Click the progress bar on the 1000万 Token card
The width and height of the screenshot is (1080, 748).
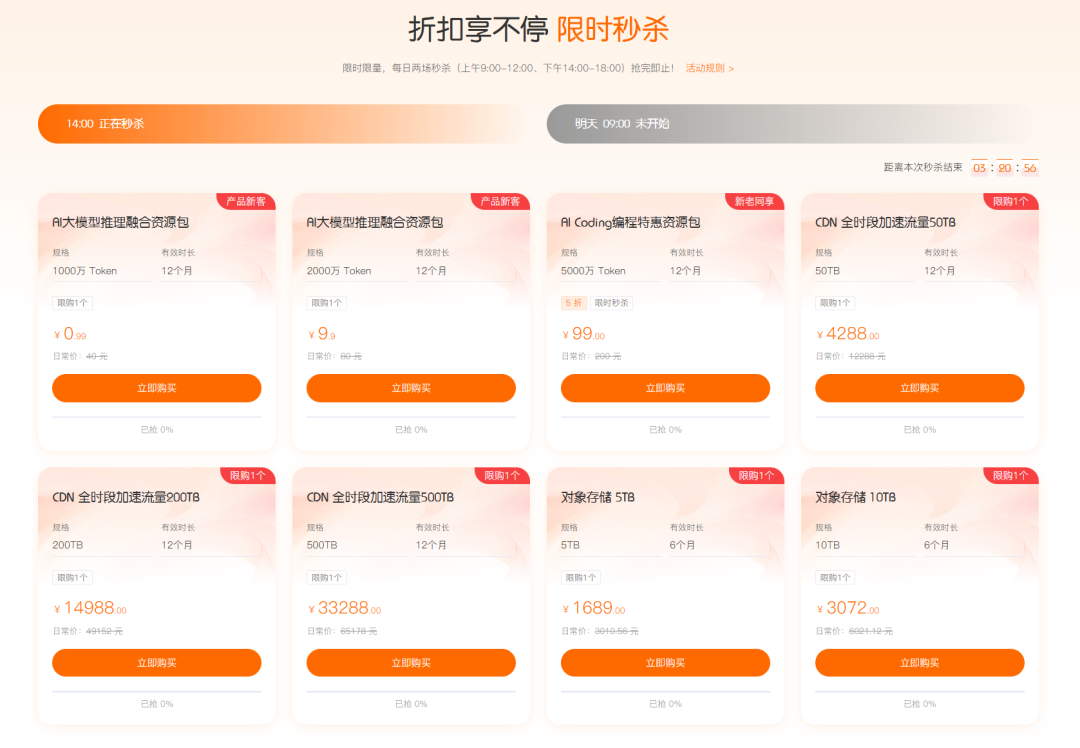[157, 417]
